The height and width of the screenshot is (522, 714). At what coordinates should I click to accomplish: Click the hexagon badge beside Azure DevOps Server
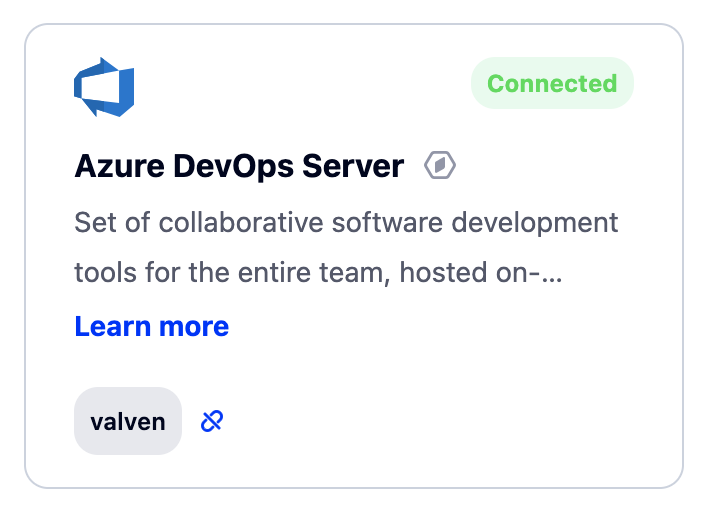click(440, 165)
